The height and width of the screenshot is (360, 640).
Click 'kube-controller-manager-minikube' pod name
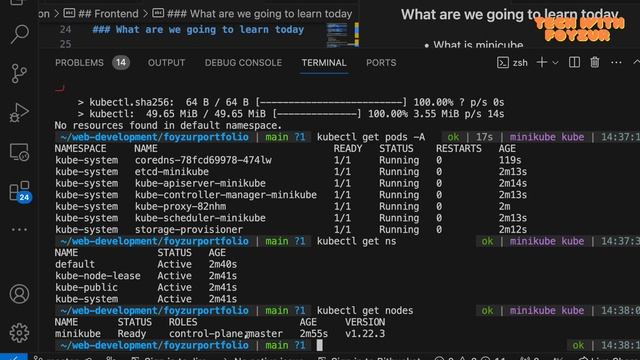click(226, 195)
